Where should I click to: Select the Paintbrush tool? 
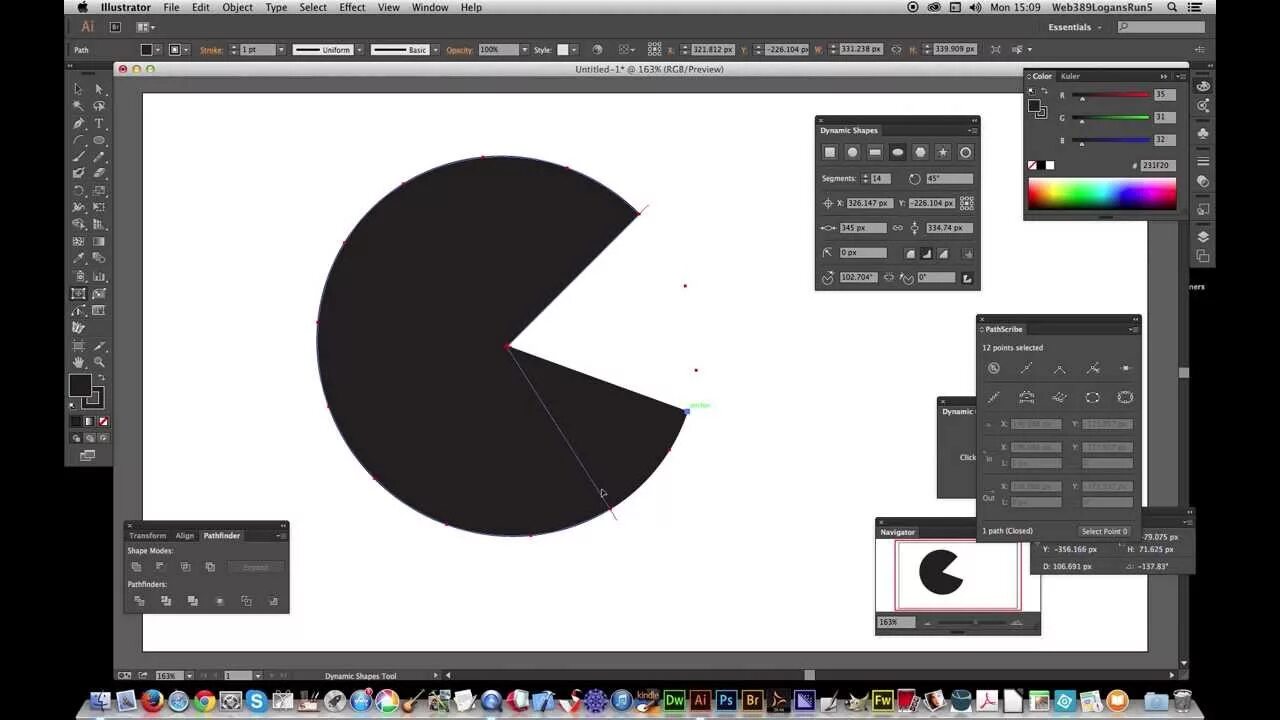point(78,157)
